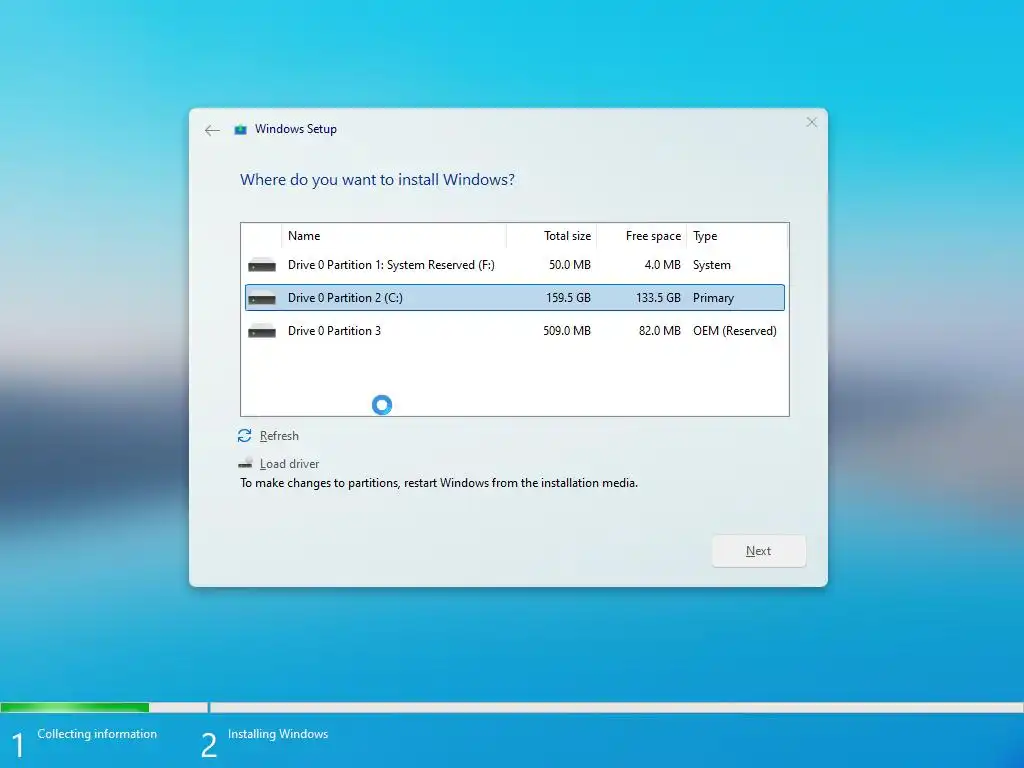This screenshot has height=768, width=1024.
Task: Click the 'Where do you want to install Windows?' heading
Action: pyautogui.click(x=377, y=180)
